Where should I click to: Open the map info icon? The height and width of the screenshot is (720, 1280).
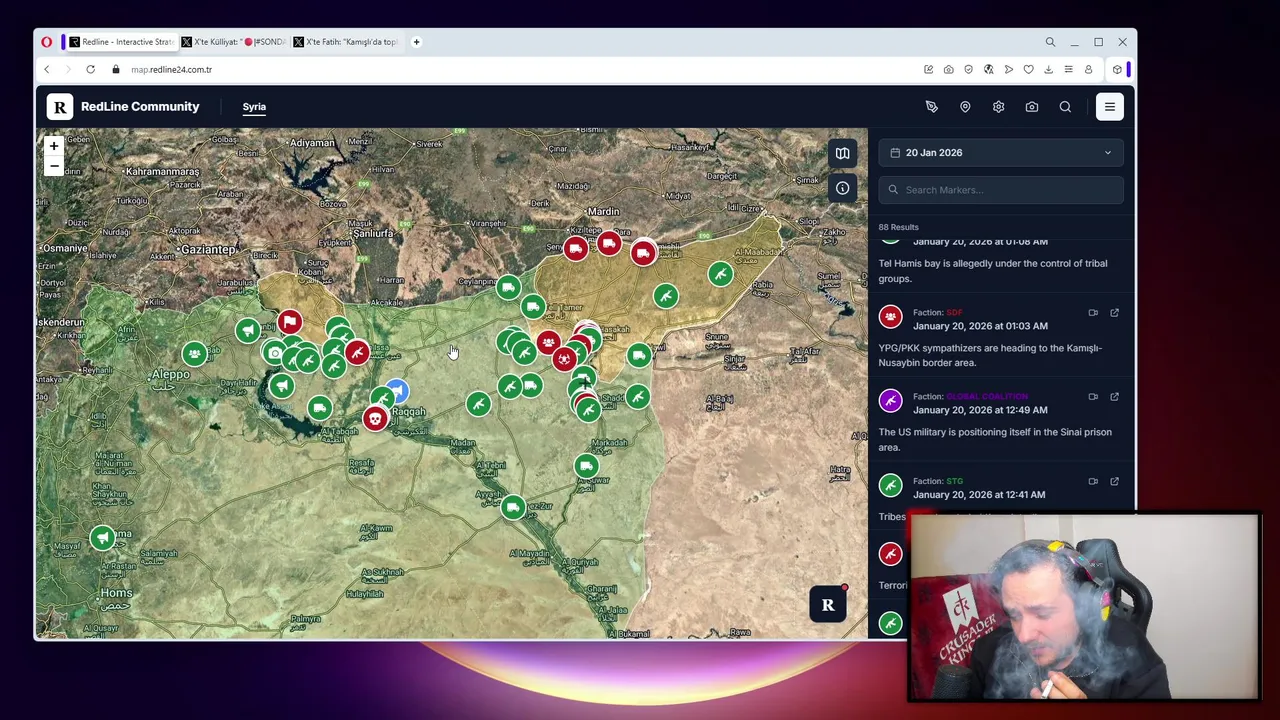pyautogui.click(x=842, y=188)
